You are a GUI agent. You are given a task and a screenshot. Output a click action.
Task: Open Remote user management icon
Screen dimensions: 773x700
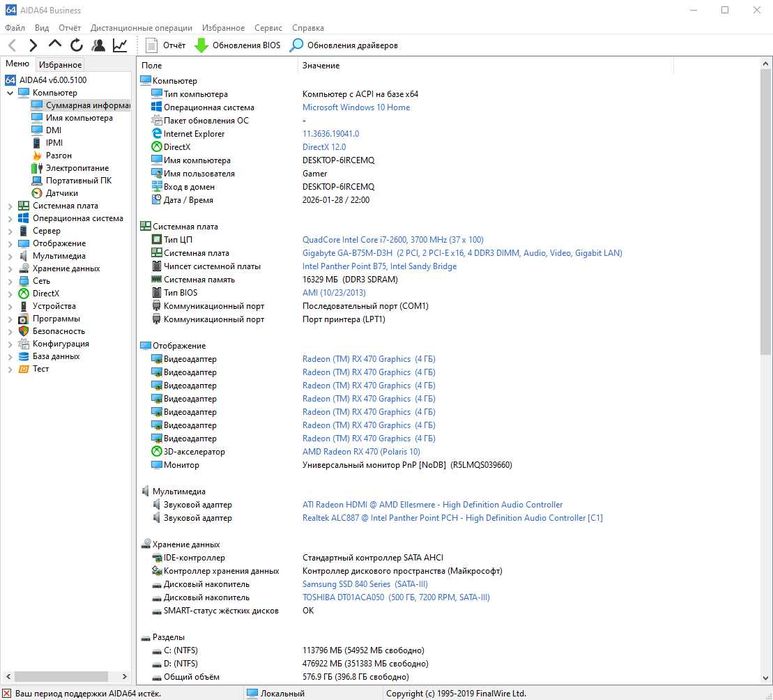pos(98,45)
